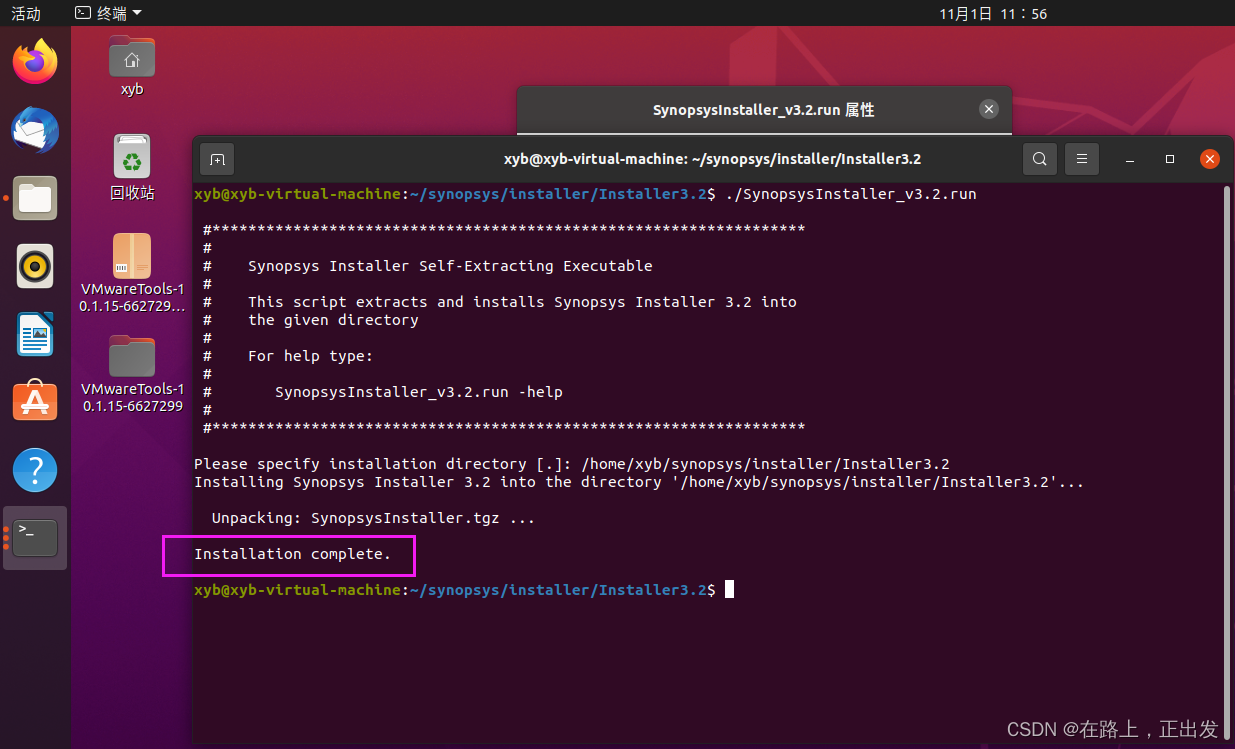Open the xyb home folder icon

tap(132, 66)
